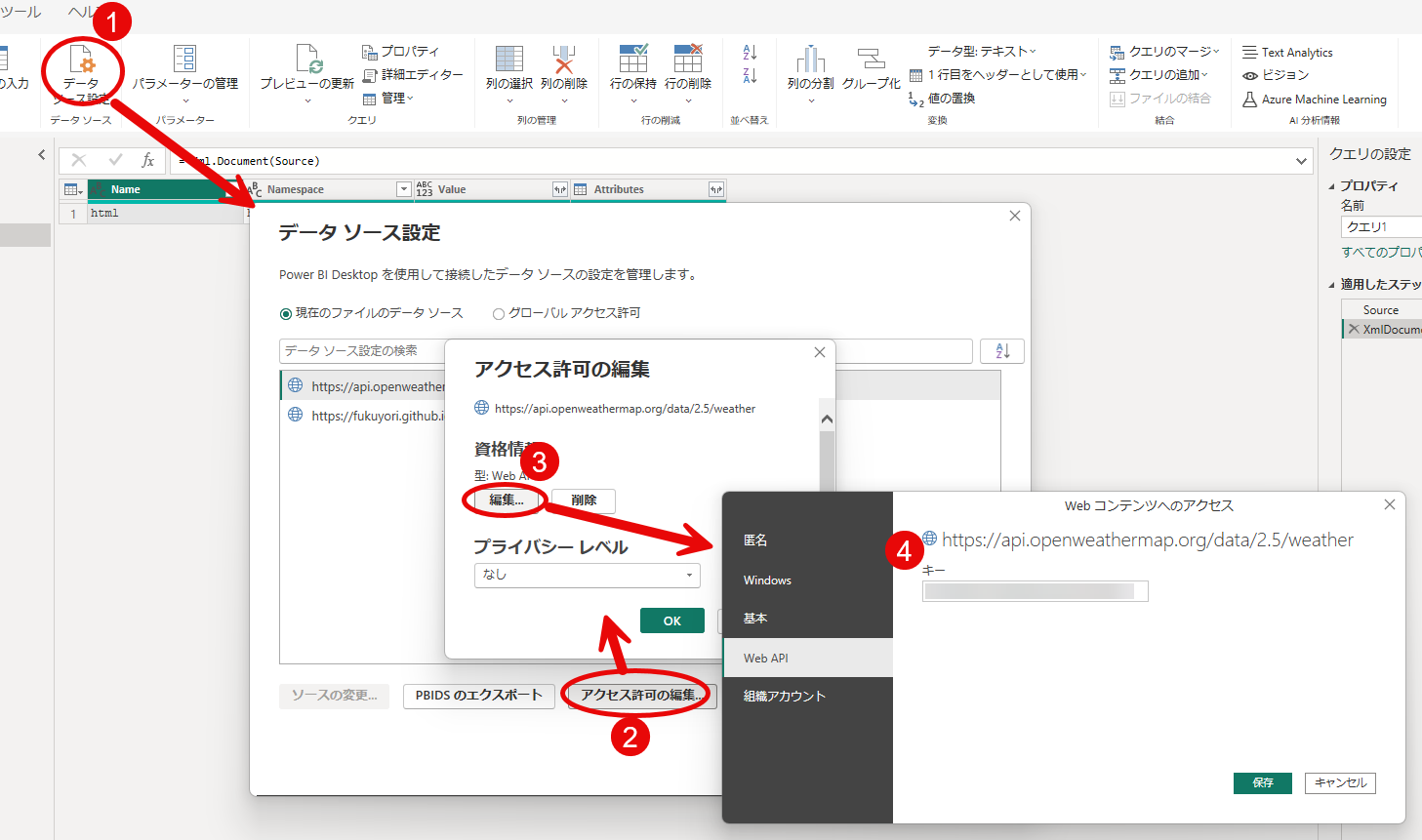Viewport: 1422px width, 840px height.
Task: Click scroll up arrow in permissions dialog
Action: pos(827,420)
